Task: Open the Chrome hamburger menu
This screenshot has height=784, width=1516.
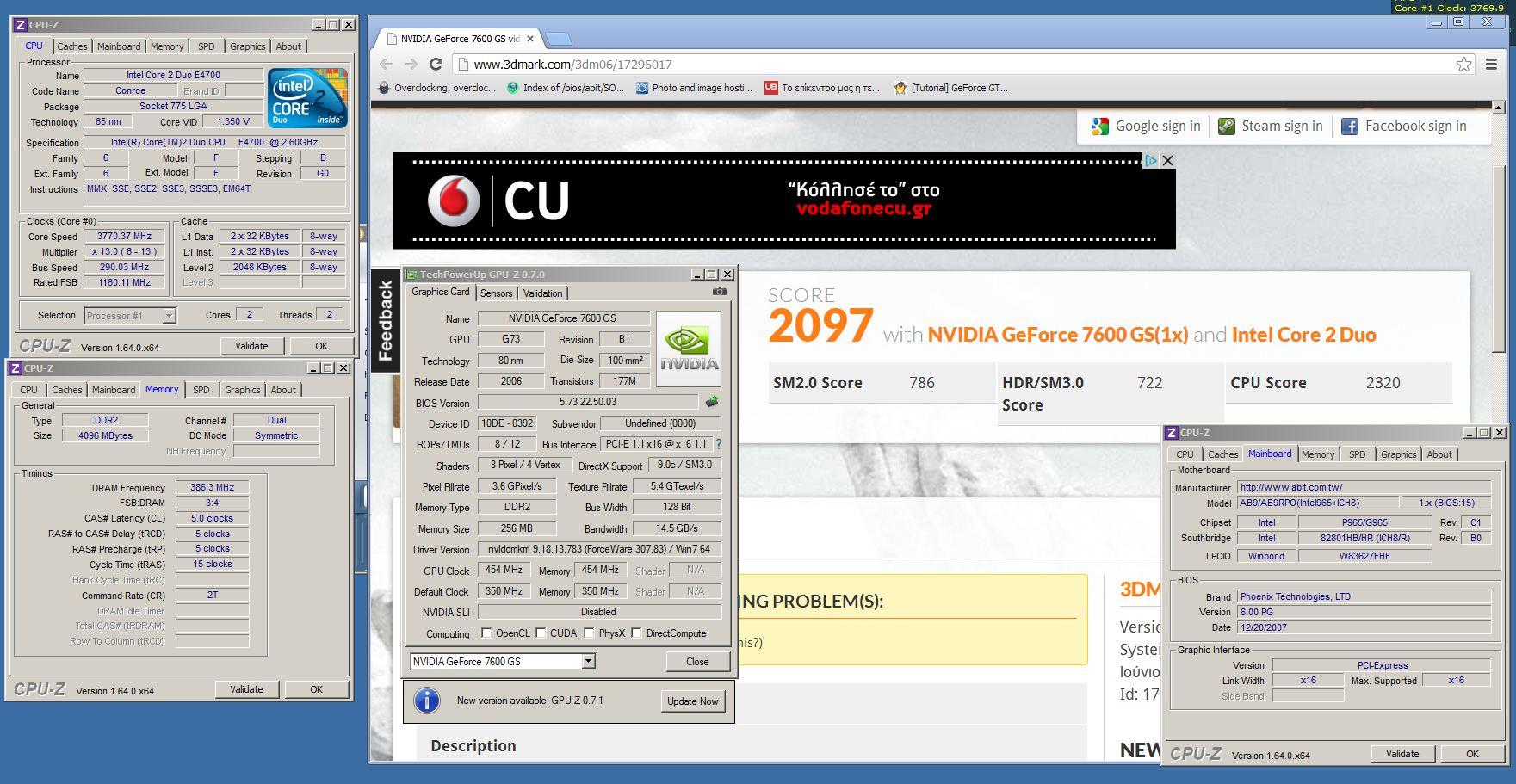Action: 1491,65
